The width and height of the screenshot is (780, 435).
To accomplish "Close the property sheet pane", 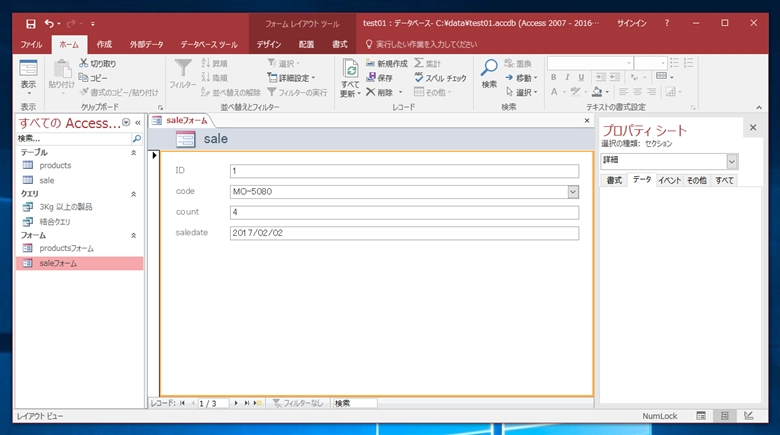I will tap(753, 127).
